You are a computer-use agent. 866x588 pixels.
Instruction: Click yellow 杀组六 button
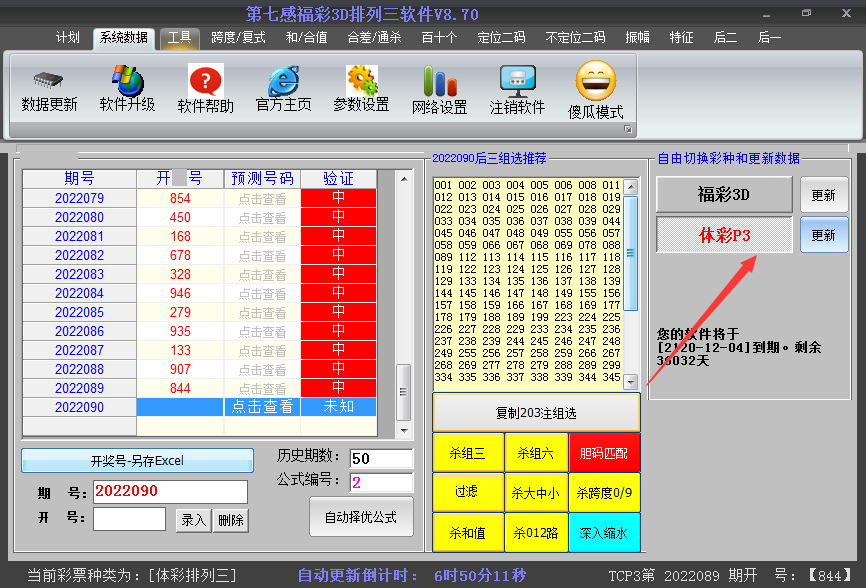[536, 453]
